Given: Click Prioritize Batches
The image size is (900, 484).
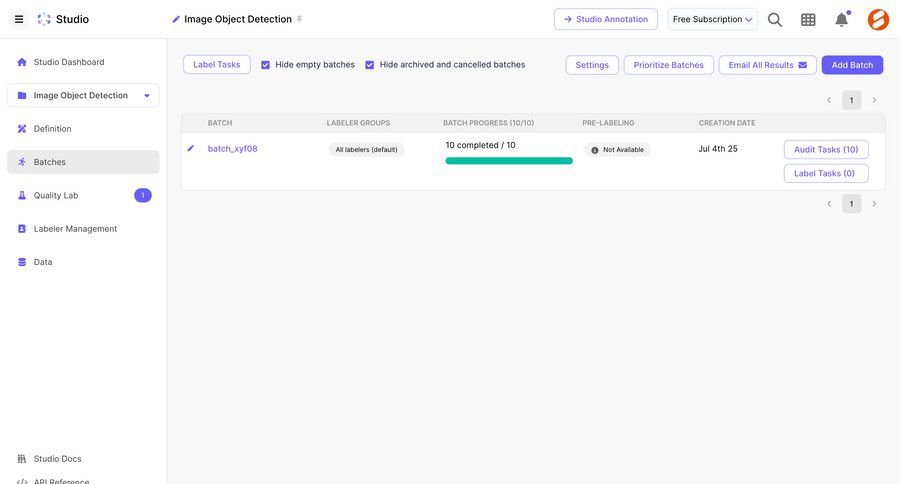Looking at the screenshot, I should (669, 65).
